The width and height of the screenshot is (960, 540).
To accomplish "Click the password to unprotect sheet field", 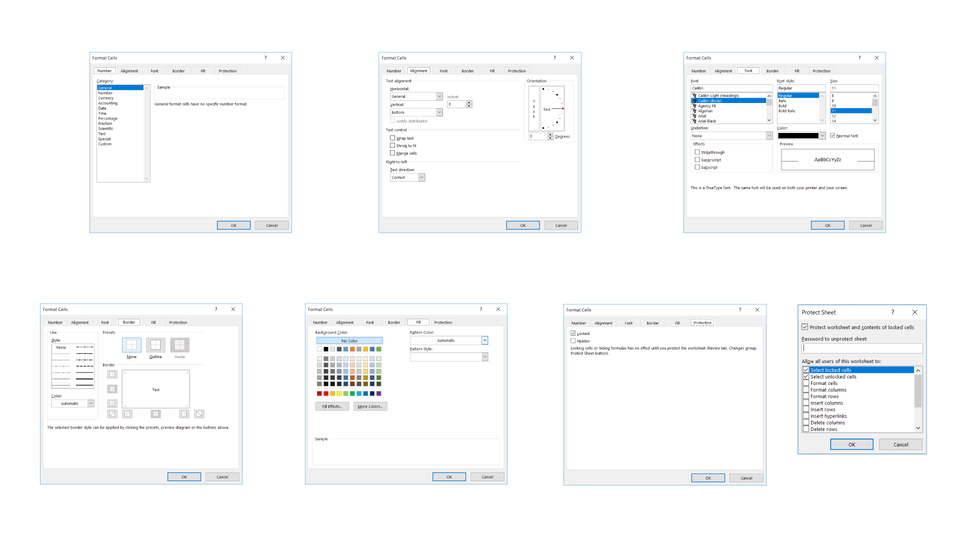I will point(861,348).
